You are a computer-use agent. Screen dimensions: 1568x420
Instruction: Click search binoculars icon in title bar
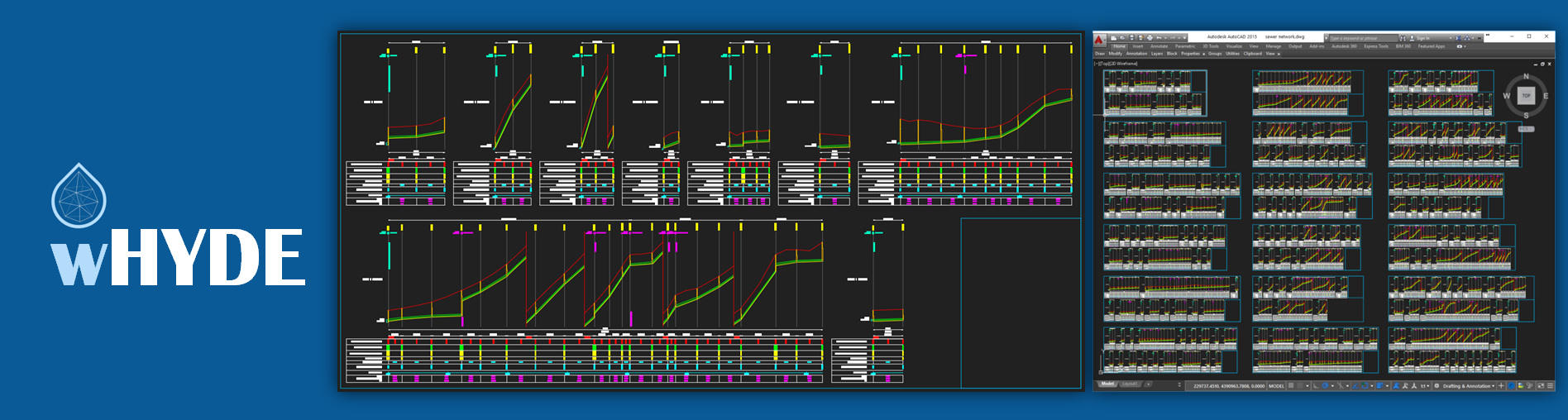(1403, 38)
